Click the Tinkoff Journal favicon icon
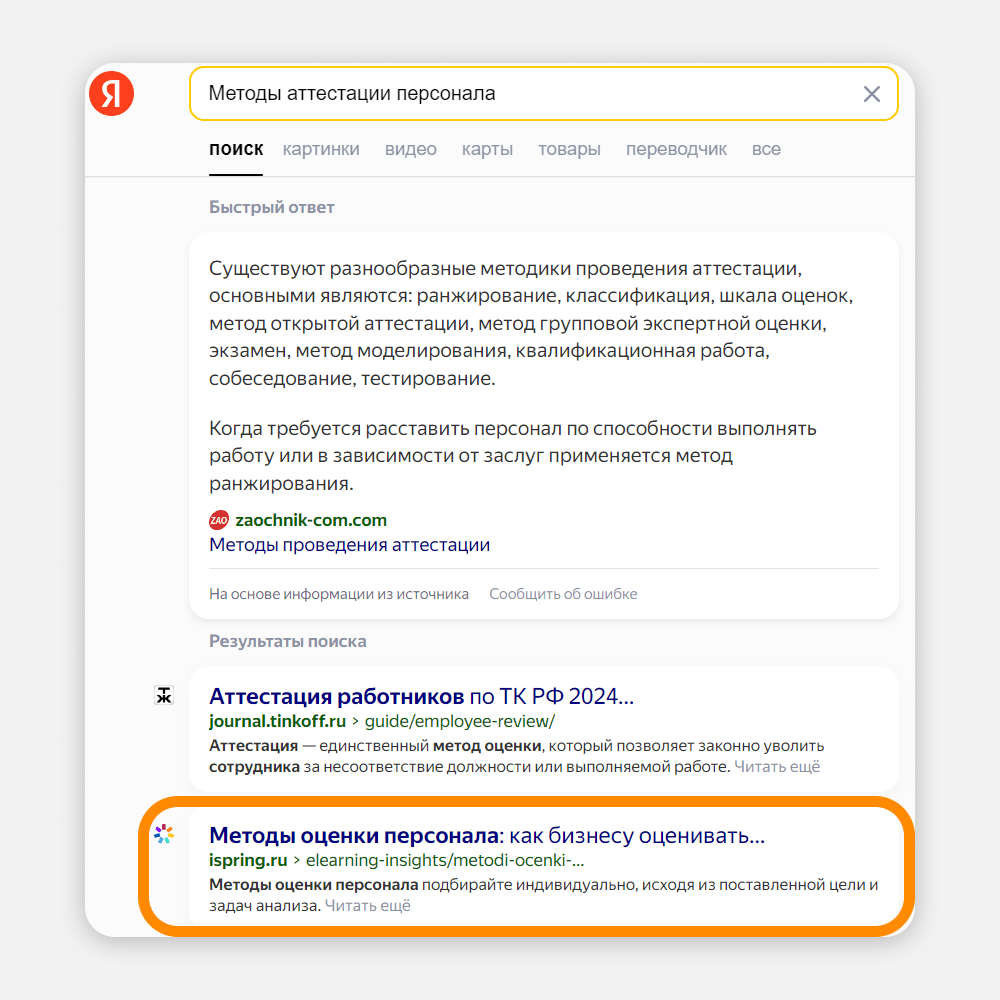The width and height of the screenshot is (1000, 1000). pos(164,696)
